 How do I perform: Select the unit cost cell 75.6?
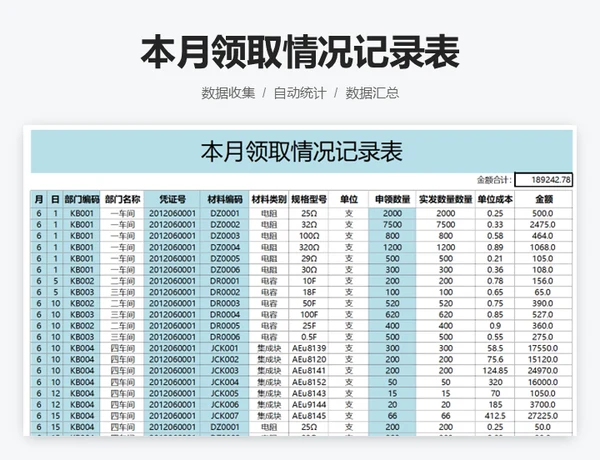[495, 359]
